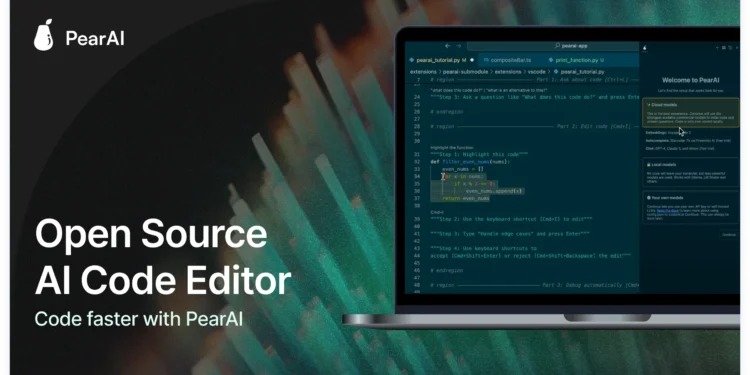
Task: Click the pearai-submodule breadcrumb segment
Action: 465,72
